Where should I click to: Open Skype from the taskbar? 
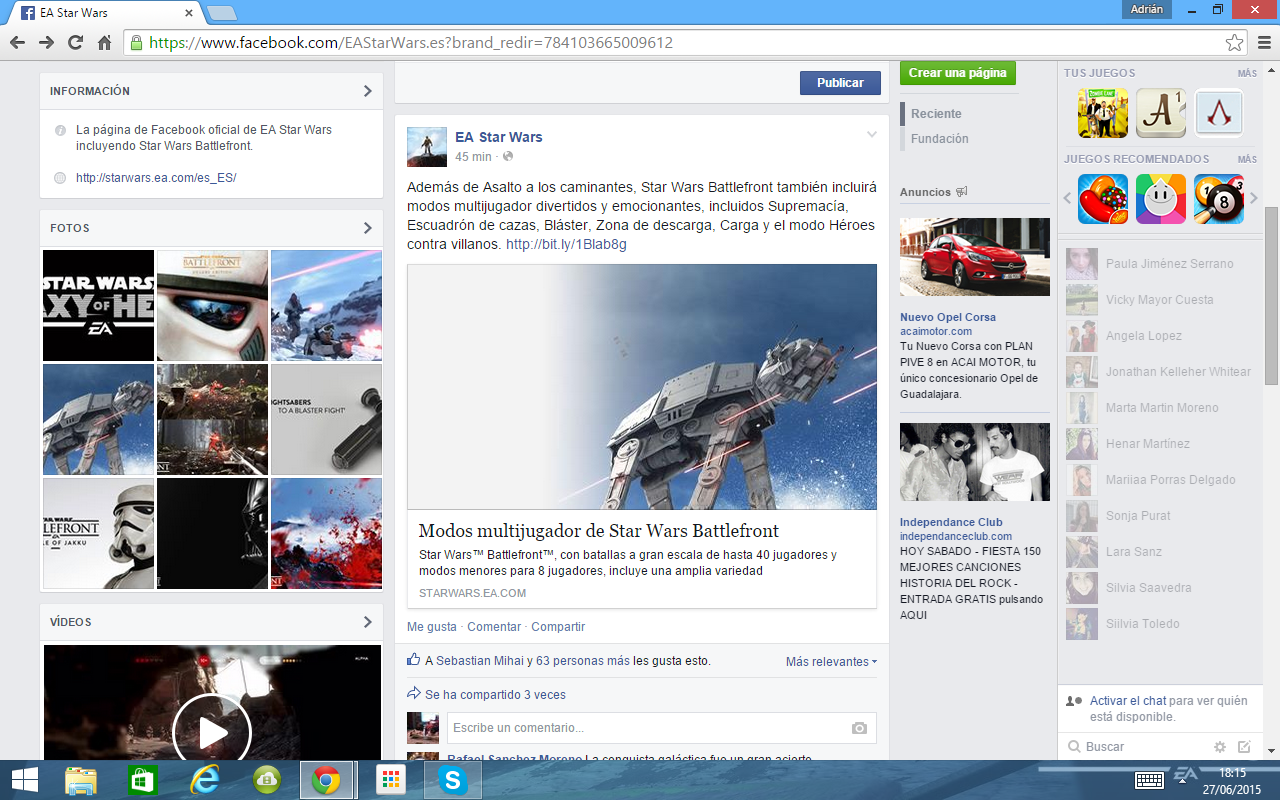tap(452, 780)
